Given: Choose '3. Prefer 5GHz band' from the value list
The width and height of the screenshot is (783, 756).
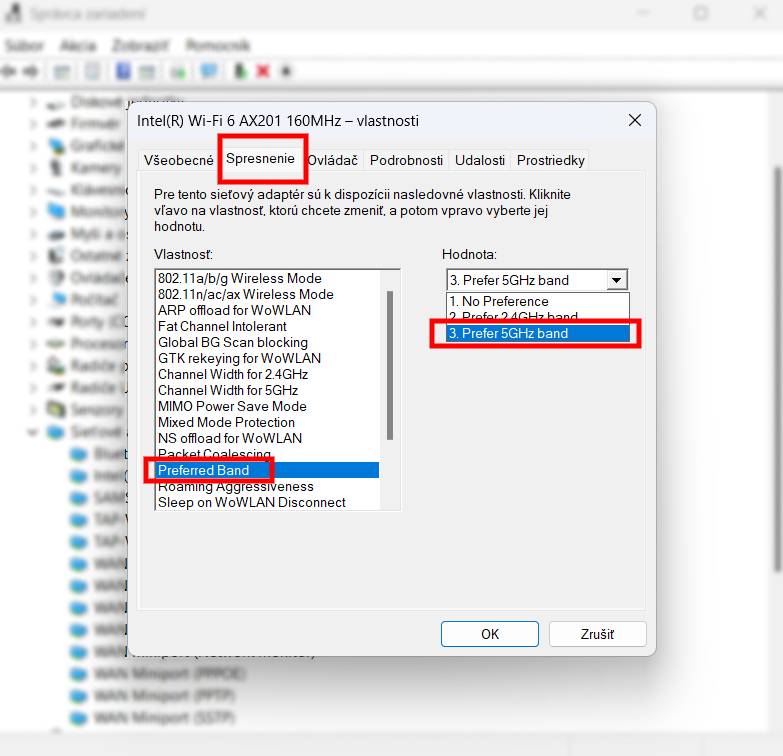Looking at the screenshot, I should [x=537, y=333].
